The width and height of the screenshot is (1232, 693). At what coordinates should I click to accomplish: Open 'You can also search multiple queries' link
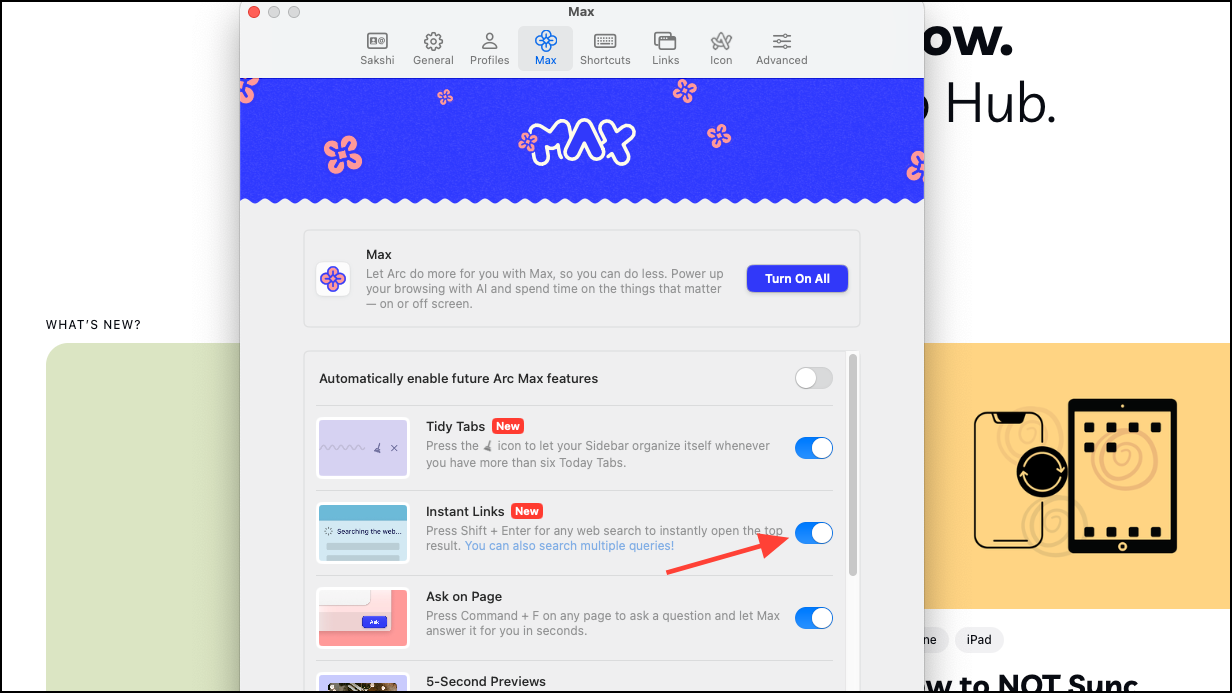pyautogui.click(x=570, y=546)
